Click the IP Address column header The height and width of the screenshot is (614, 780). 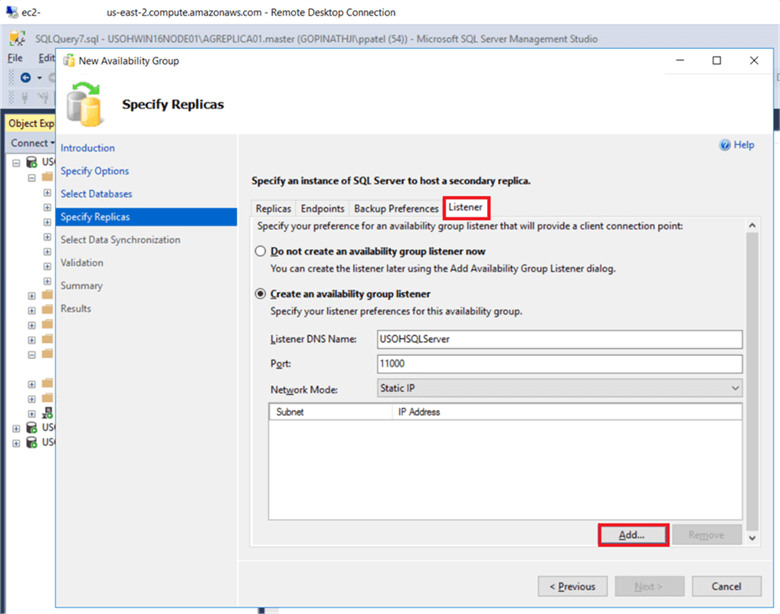567,412
